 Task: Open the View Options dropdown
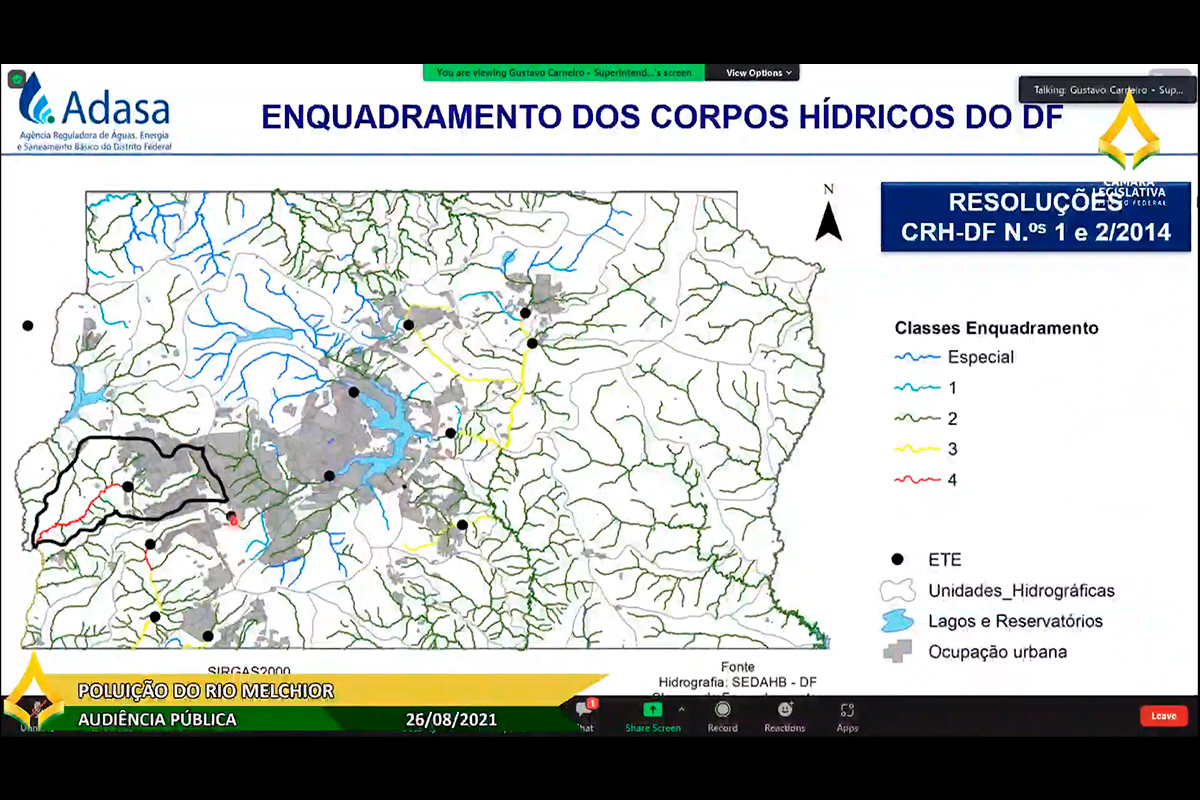pos(758,73)
